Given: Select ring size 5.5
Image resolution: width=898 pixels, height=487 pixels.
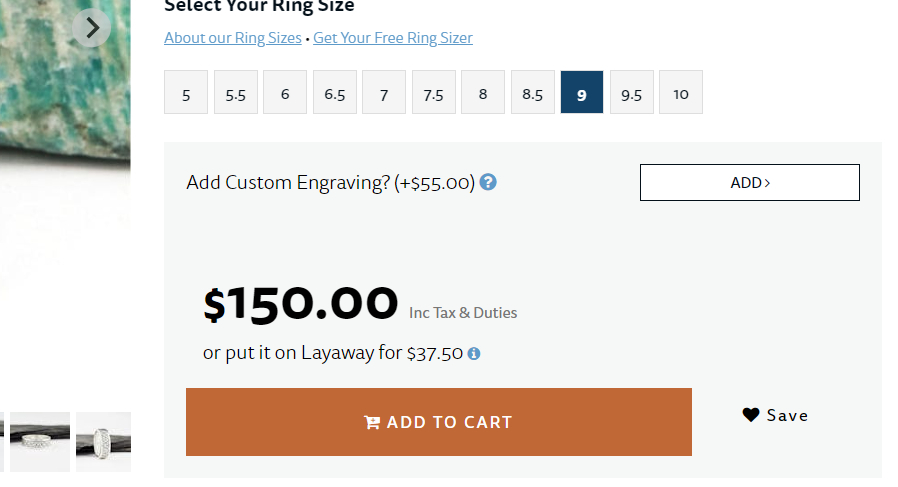Looking at the screenshot, I should (x=236, y=93).
